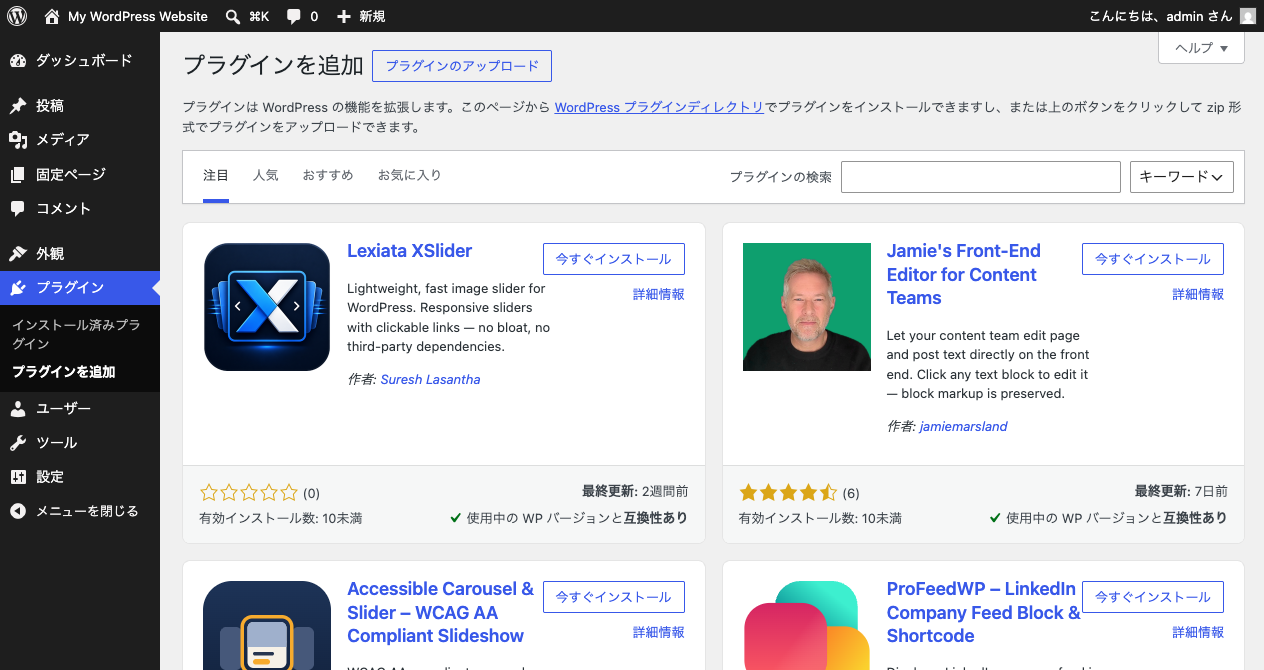Click the 外観 paintbrush icon
This screenshot has height=670, width=1264.
tap(18, 254)
